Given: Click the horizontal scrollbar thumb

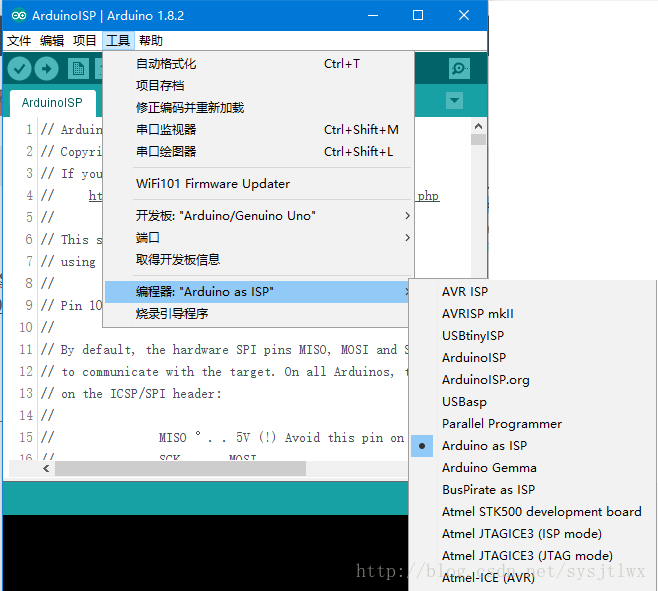Looking at the screenshot, I should coord(180,468).
